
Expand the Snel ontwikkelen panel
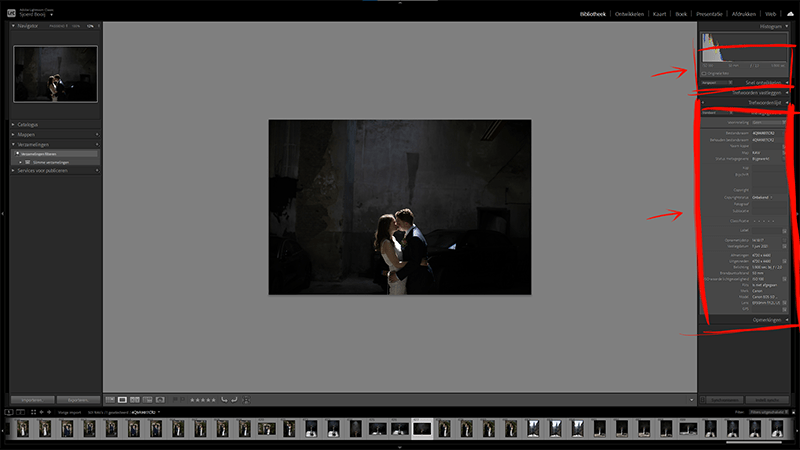coord(787,83)
